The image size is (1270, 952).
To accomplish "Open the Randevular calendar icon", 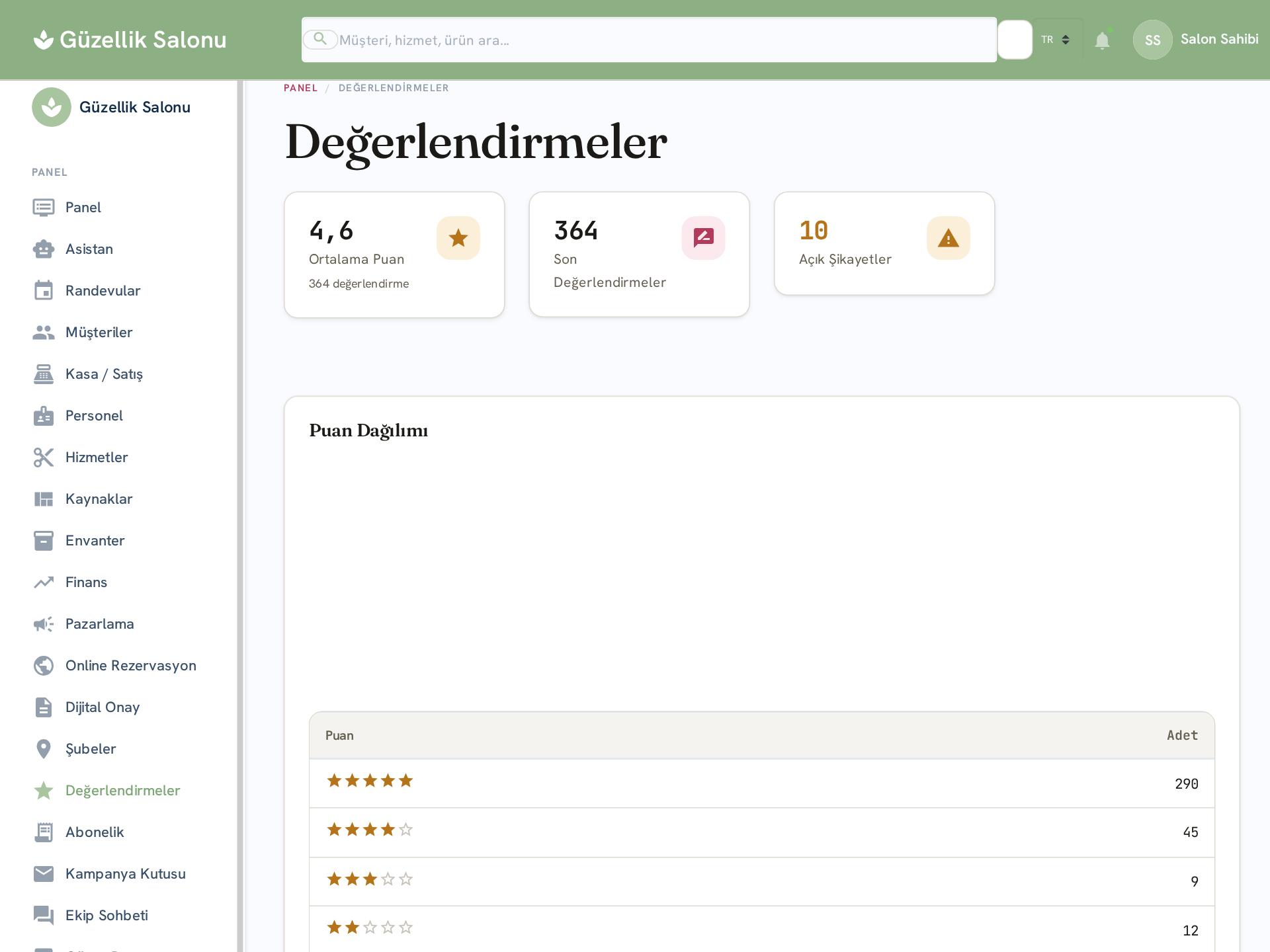I will click(44, 291).
